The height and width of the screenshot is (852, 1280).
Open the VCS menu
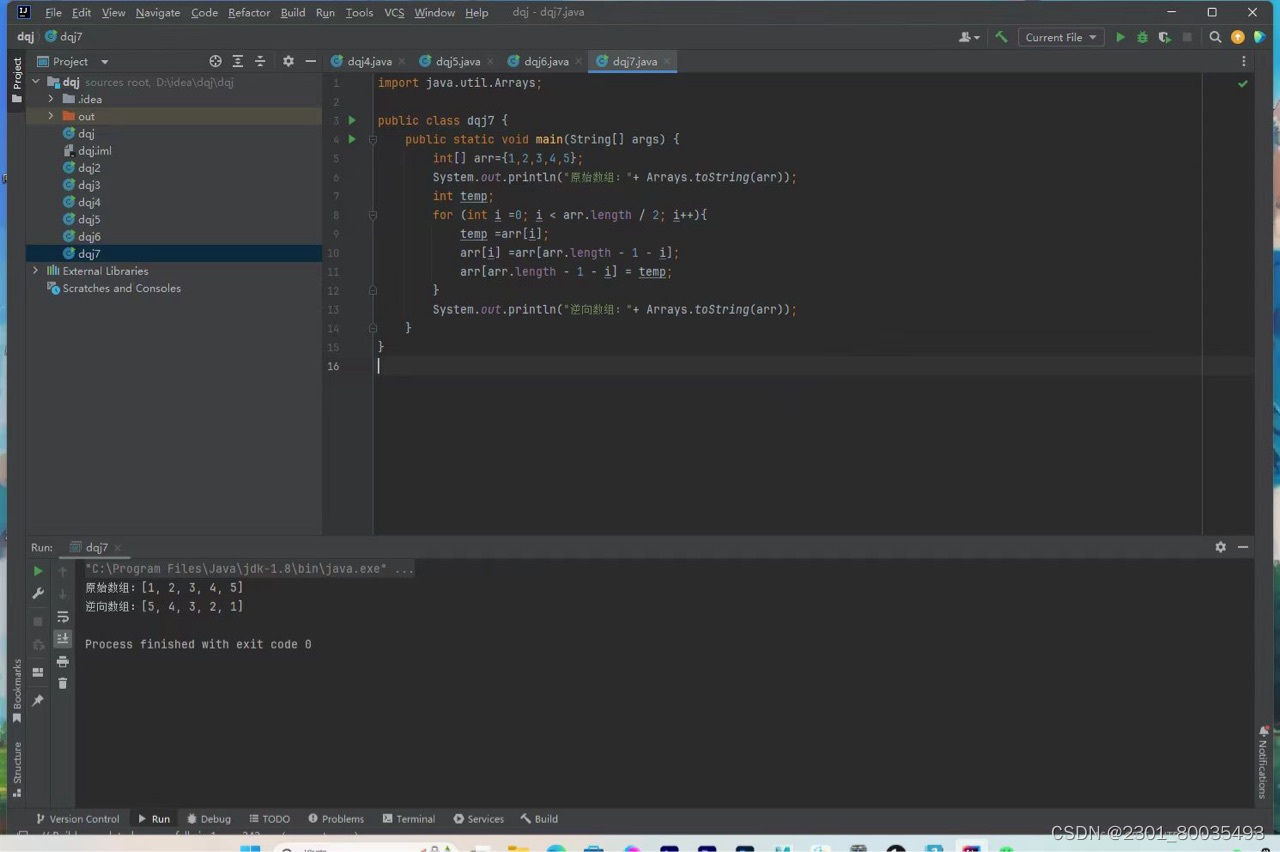(x=394, y=12)
